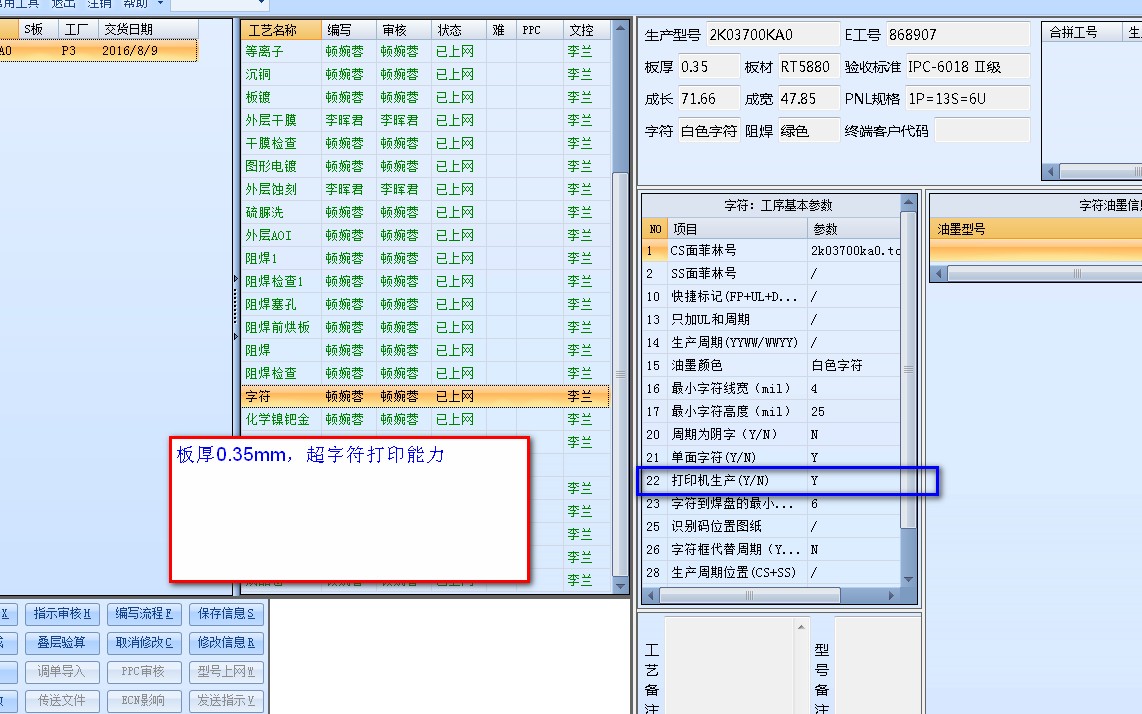
Task: Click up arrow of 工序基本参数 scrollbar
Action: (908, 202)
